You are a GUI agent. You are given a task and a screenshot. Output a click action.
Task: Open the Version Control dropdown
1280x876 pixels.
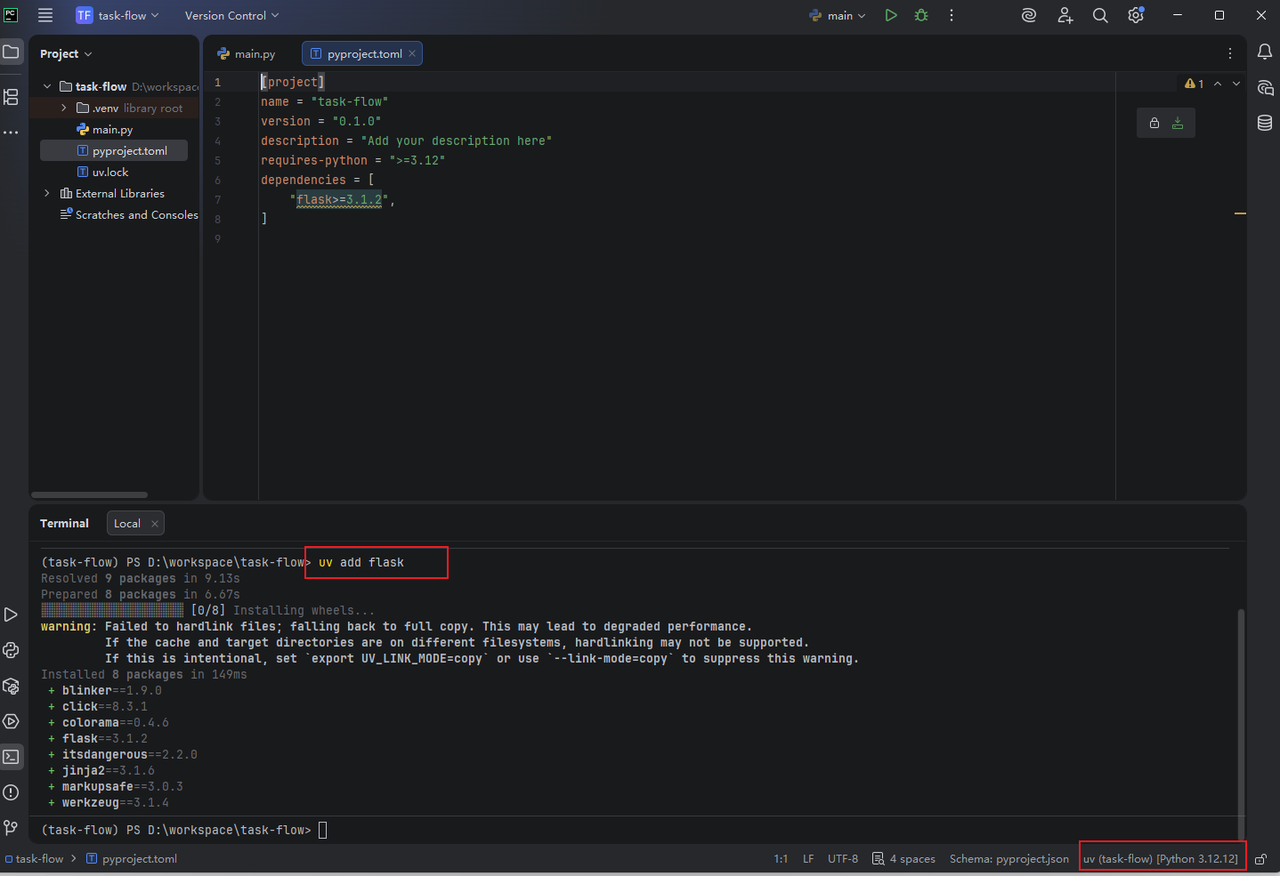[x=232, y=16]
